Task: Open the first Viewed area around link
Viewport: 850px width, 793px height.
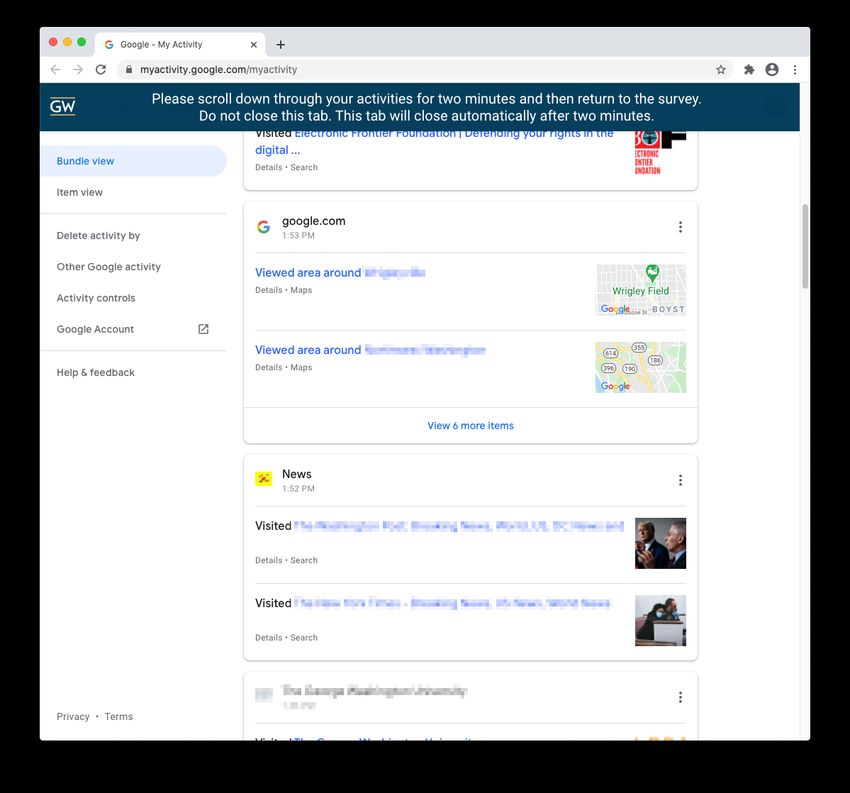Action: pyautogui.click(x=340, y=273)
